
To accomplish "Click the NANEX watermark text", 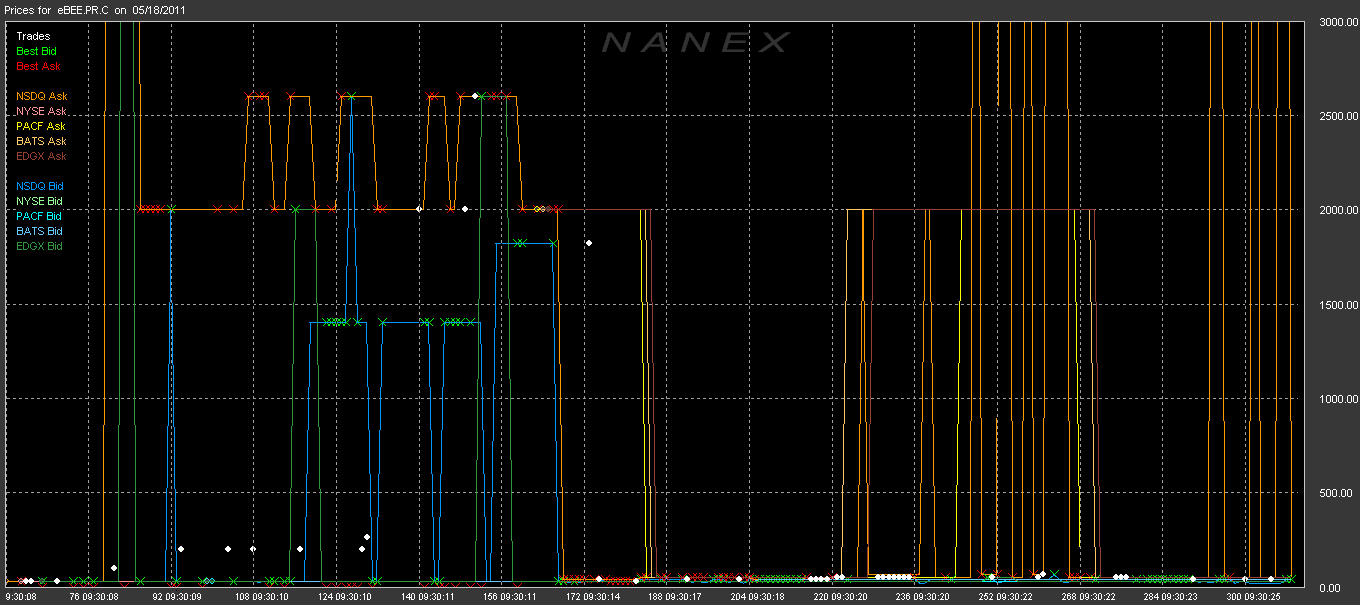I will 695,42.
